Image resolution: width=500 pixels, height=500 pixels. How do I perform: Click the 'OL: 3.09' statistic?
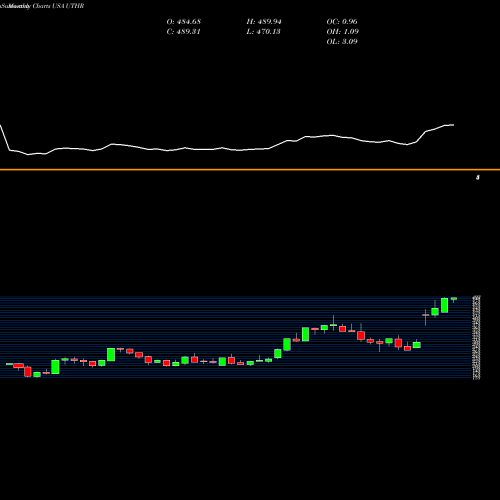342,42
